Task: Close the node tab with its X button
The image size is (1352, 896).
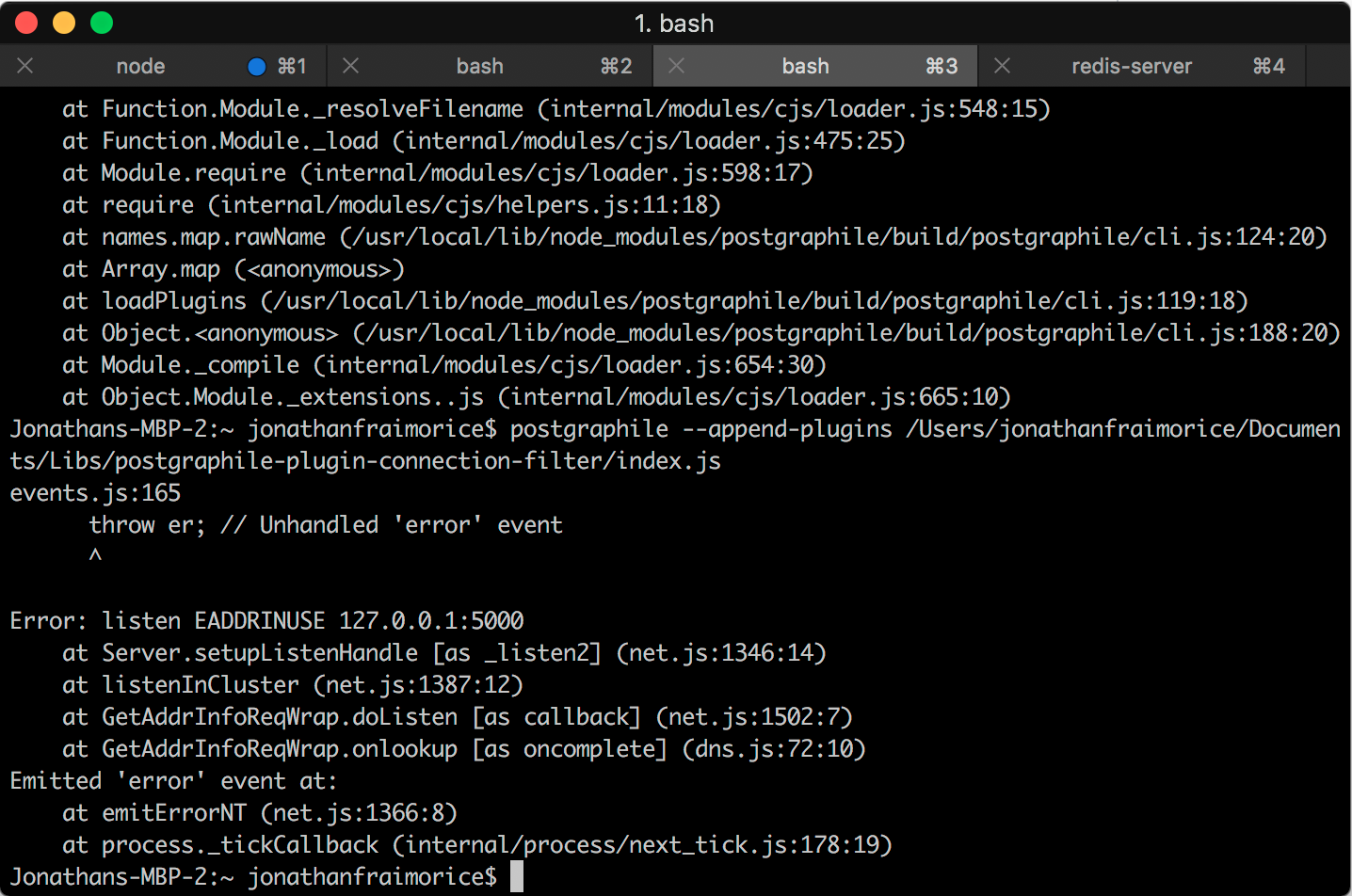Action: [x=24, y=66]
